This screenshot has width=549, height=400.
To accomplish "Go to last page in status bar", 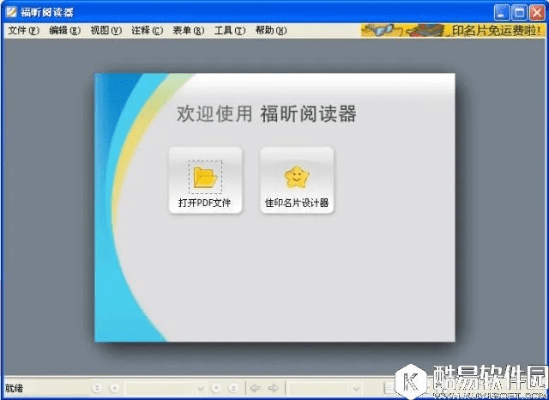I will pyautogui.click(x=233, y=388).
